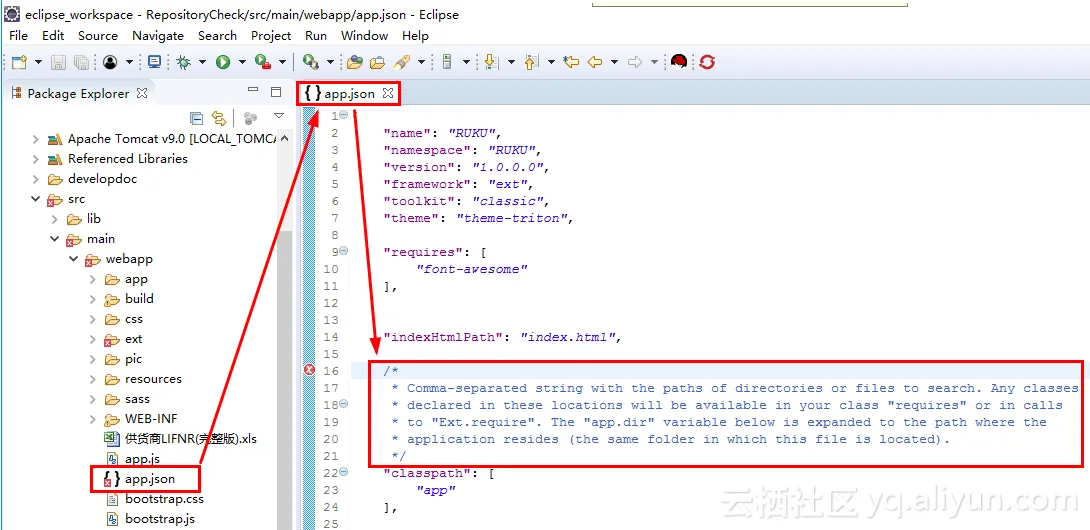
Task: Collapse All in Package Explorer toolbar
Action: [x=196, y=118]
